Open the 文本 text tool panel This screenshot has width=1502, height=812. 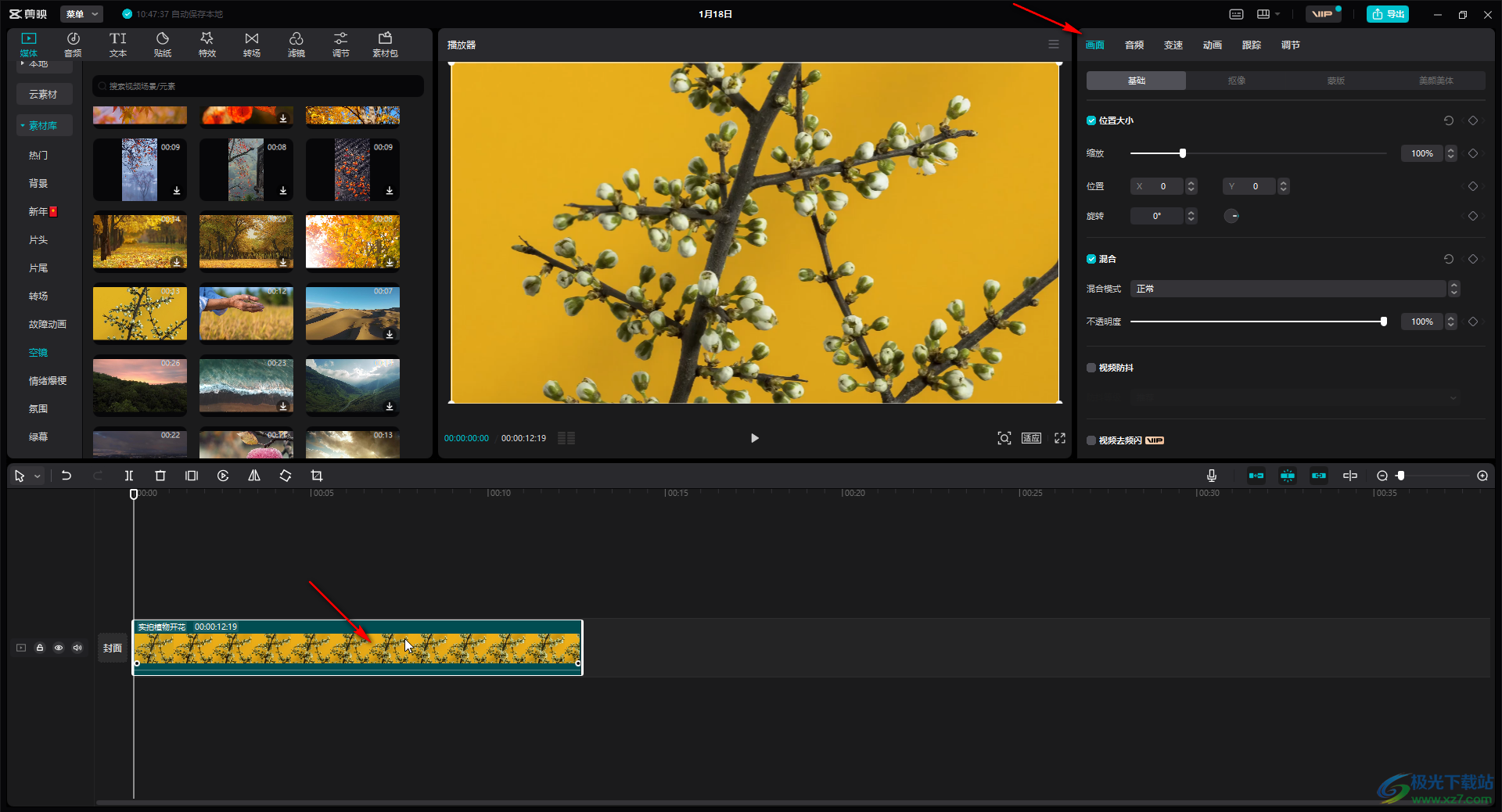tap(117, 45)
